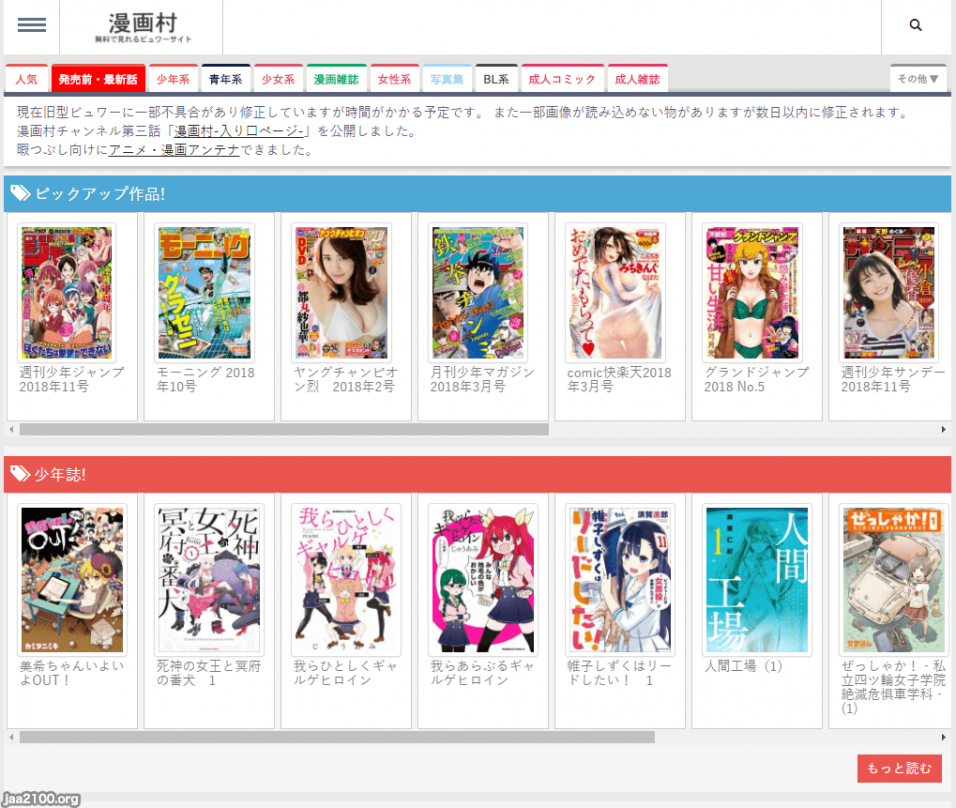Image resolution: width=956 pixels, height=808 pixels.
Task: Open the 週刊少年サンデー cover thumbnail
Action: (889, 293)
